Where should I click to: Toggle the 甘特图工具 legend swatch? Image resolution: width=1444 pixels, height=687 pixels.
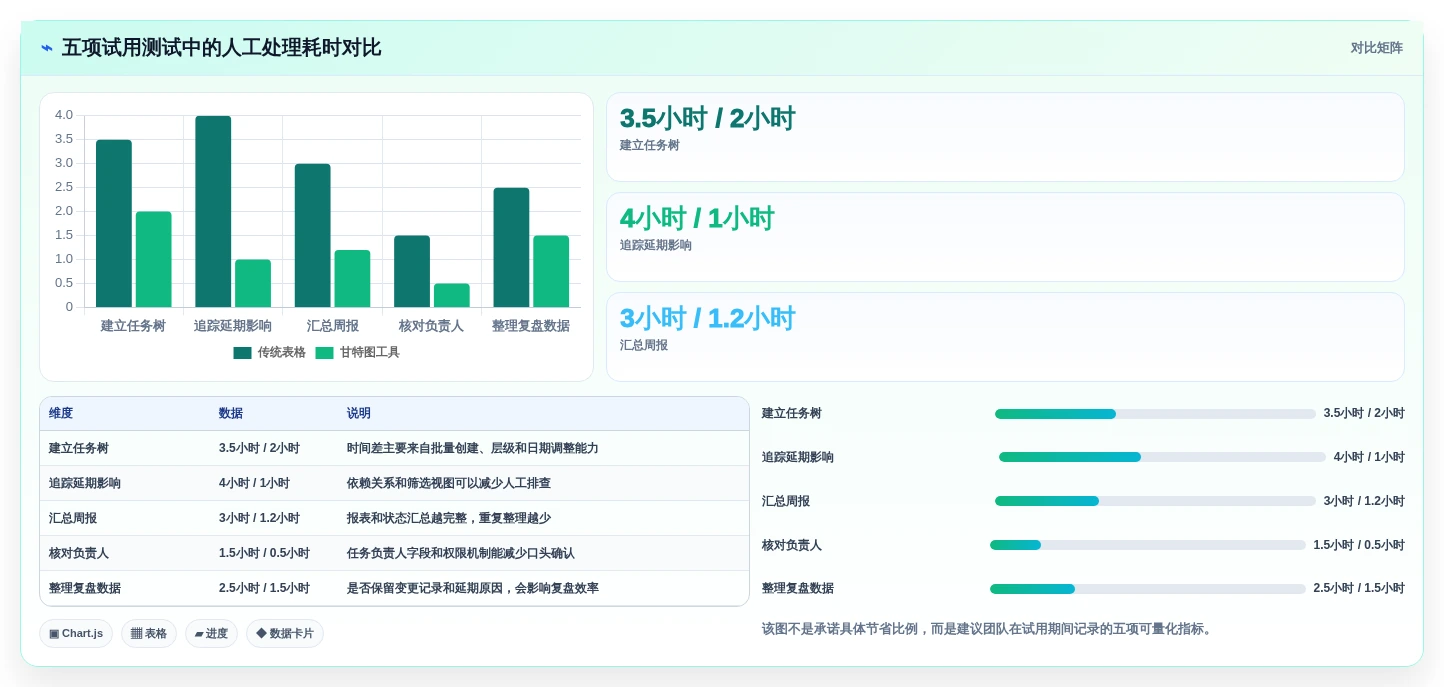click(x=324, y=353)
